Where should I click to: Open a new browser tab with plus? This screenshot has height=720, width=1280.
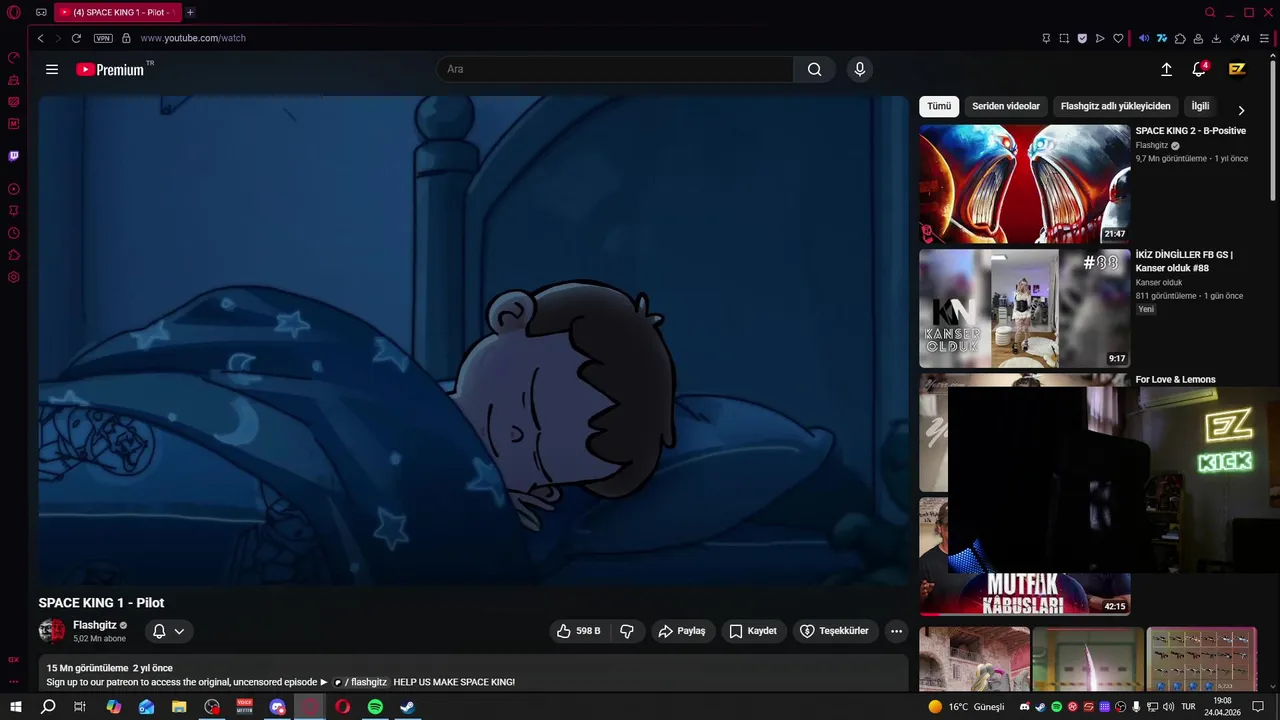pyautogui.click(x=190, y=12)
